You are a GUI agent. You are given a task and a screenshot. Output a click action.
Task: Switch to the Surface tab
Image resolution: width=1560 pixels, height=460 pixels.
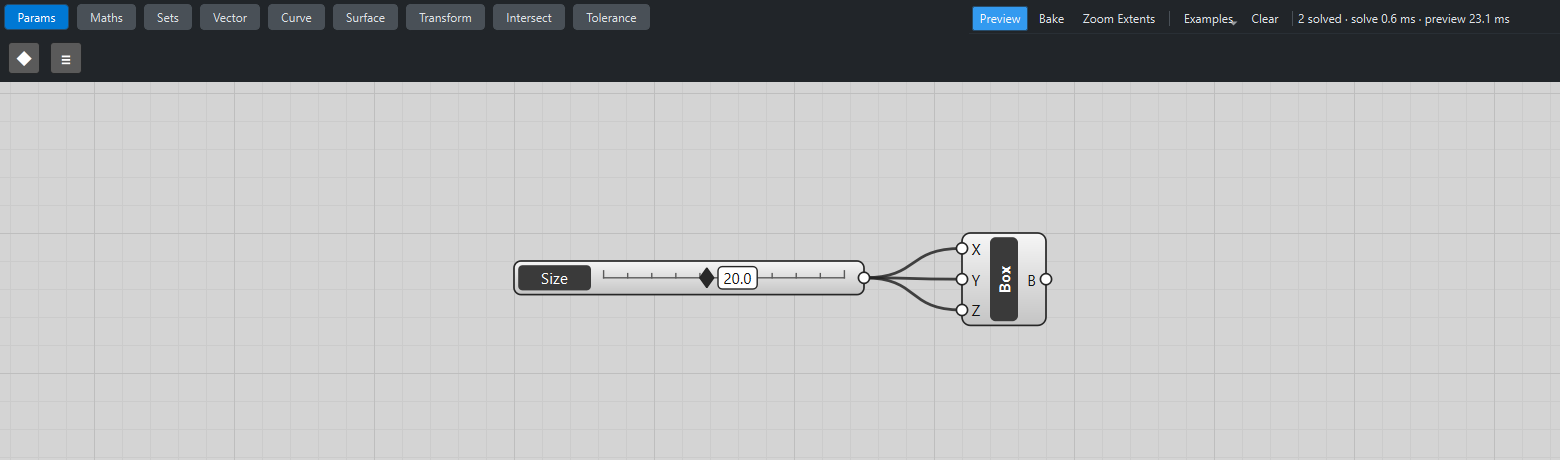[x=365, y=17]
